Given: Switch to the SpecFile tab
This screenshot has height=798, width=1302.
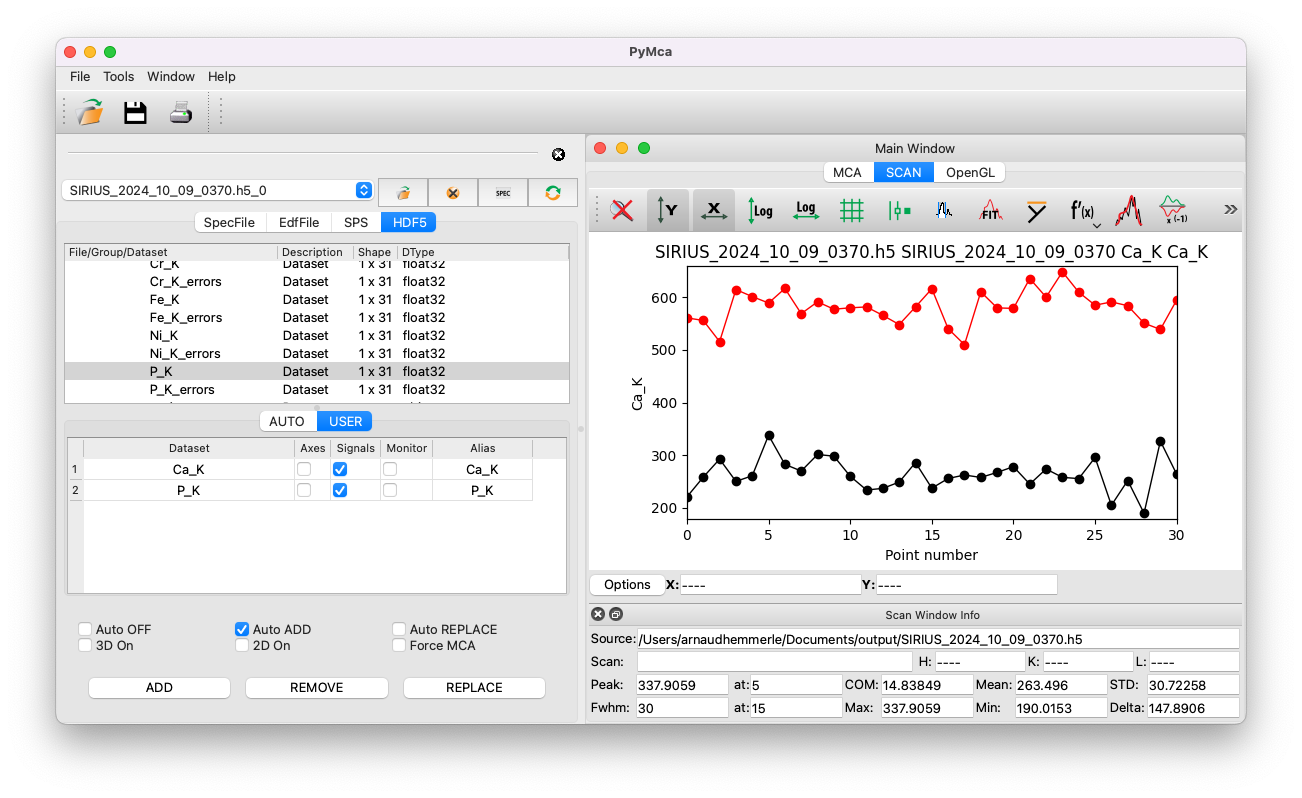Looking at the screenshot, I should [x=229, y=222].
